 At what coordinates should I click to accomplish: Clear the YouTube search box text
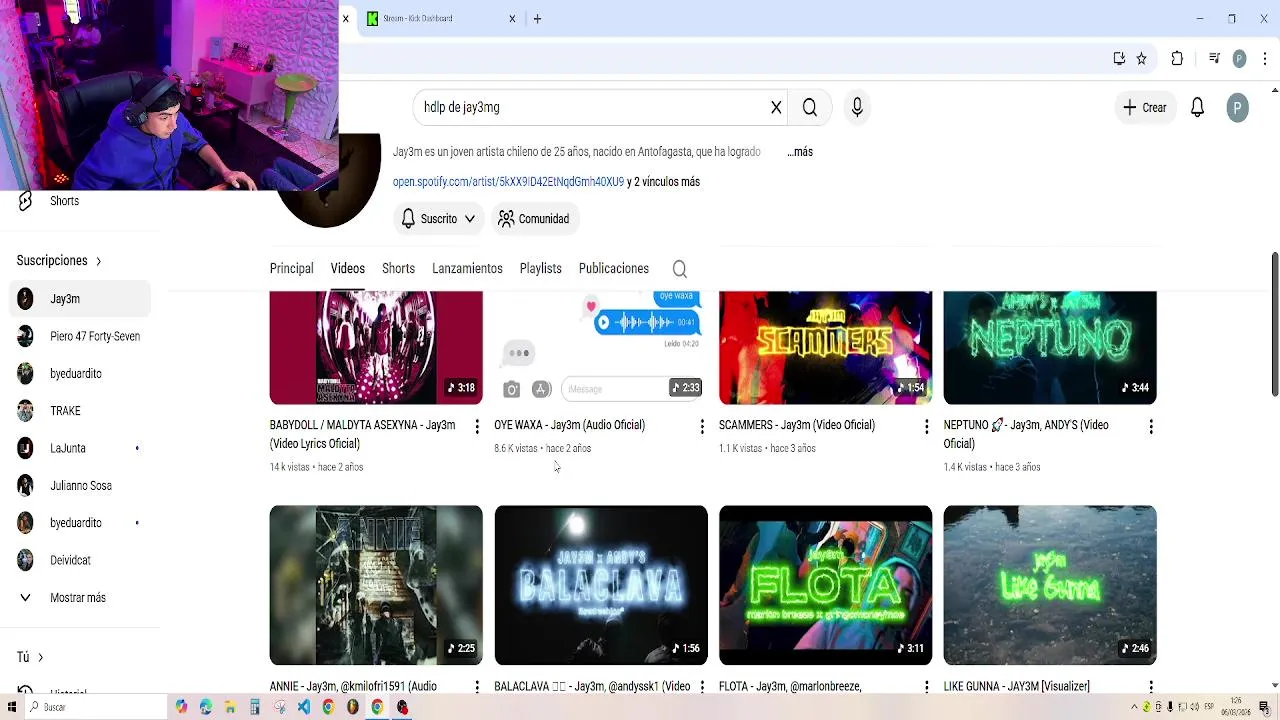click(776, 107)
